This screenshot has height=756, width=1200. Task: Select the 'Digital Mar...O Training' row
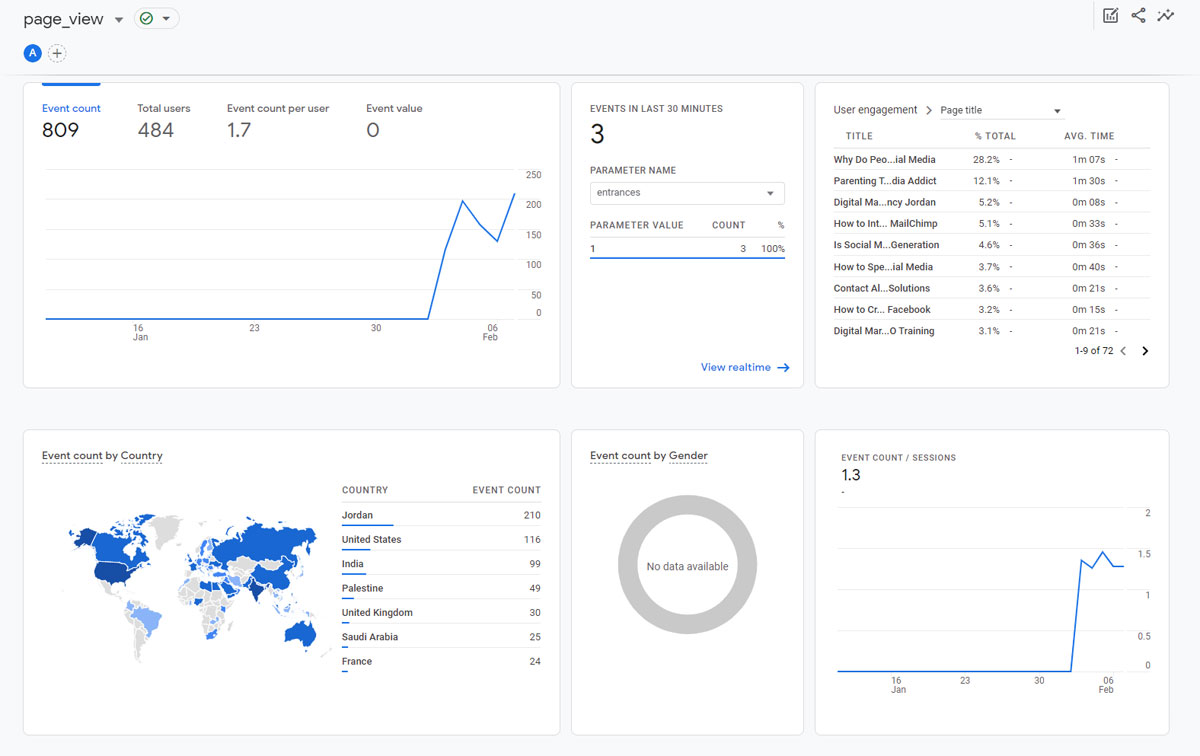tap(991, 331)
